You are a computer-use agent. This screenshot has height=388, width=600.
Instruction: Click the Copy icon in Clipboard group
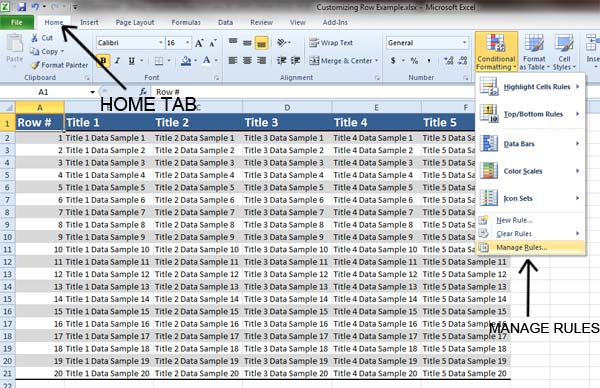click(35, 51)
